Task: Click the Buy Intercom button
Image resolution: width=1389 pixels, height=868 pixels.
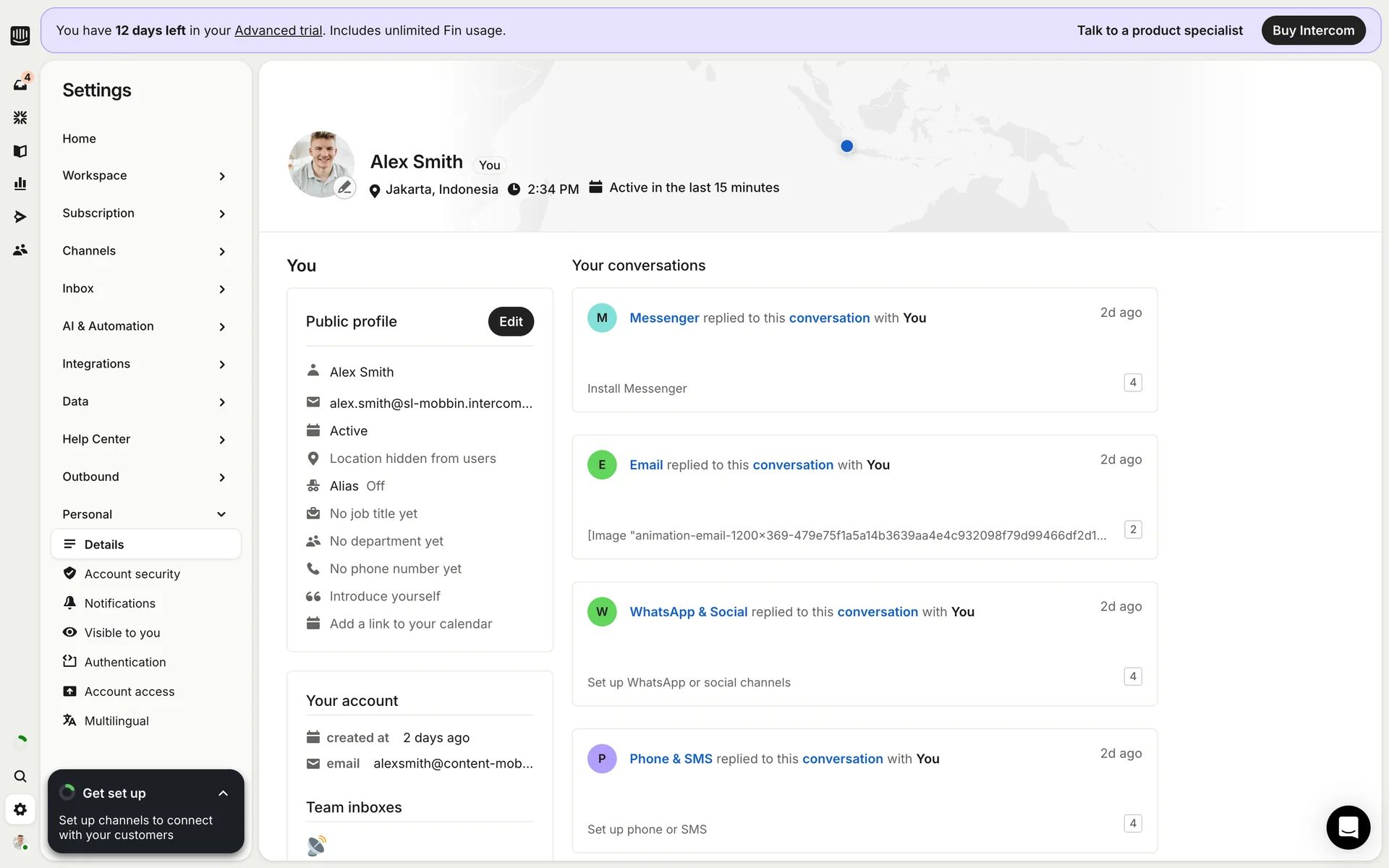Action: pos(1313,30)
